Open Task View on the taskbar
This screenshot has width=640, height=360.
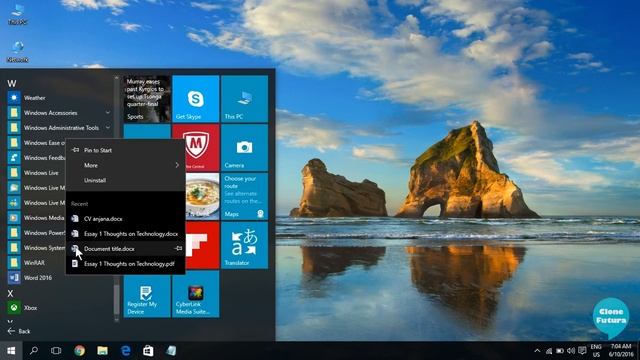pyautogui.click(x=56, y=351)
